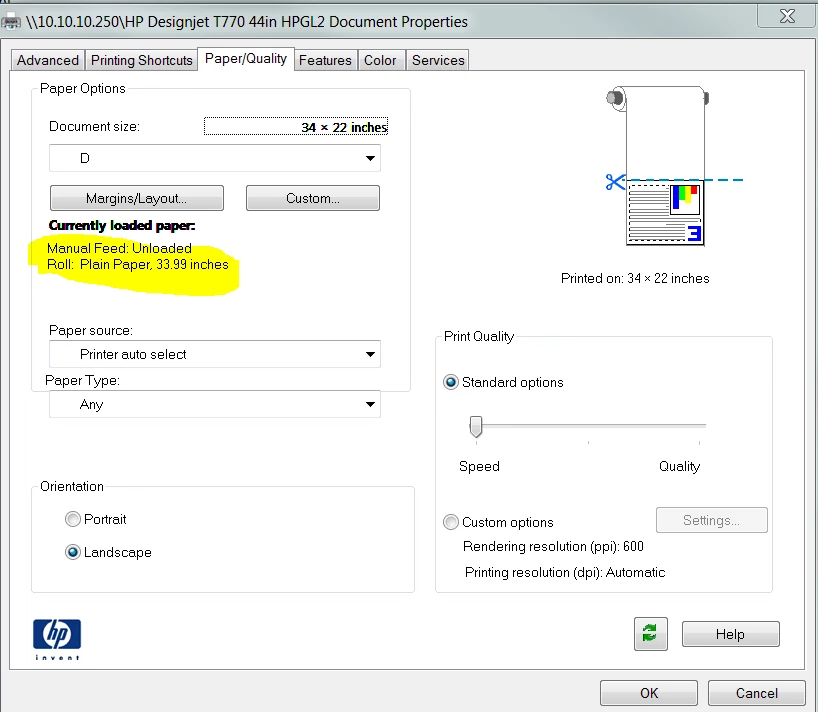Open the document size D dropdown

[x=214, y=158]
